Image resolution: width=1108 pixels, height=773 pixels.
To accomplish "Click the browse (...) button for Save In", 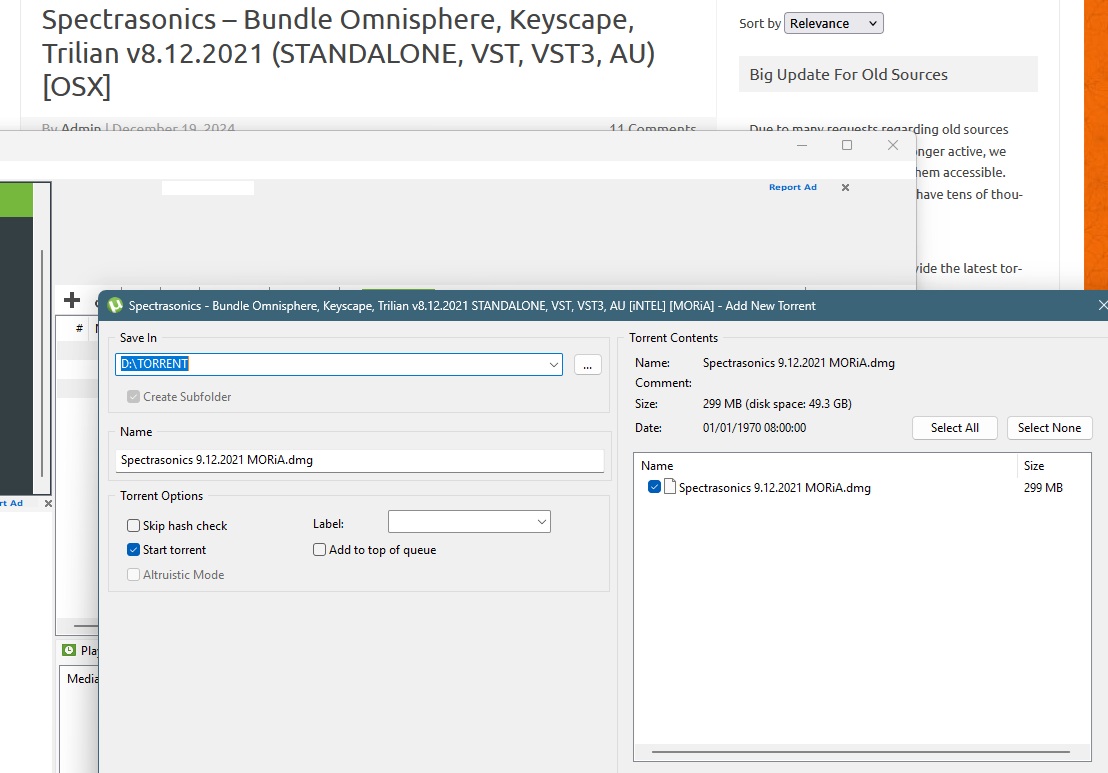I will pos(587,365).
